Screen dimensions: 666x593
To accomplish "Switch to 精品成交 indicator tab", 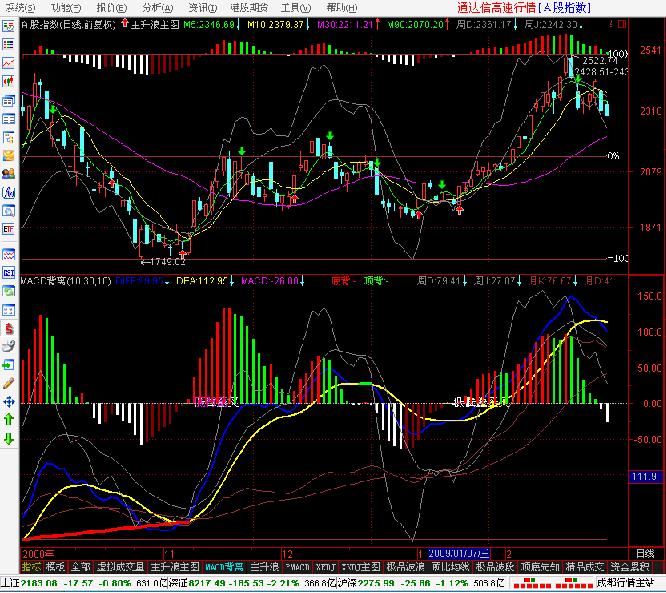I will pyautogui.click(x=584, y=567).
